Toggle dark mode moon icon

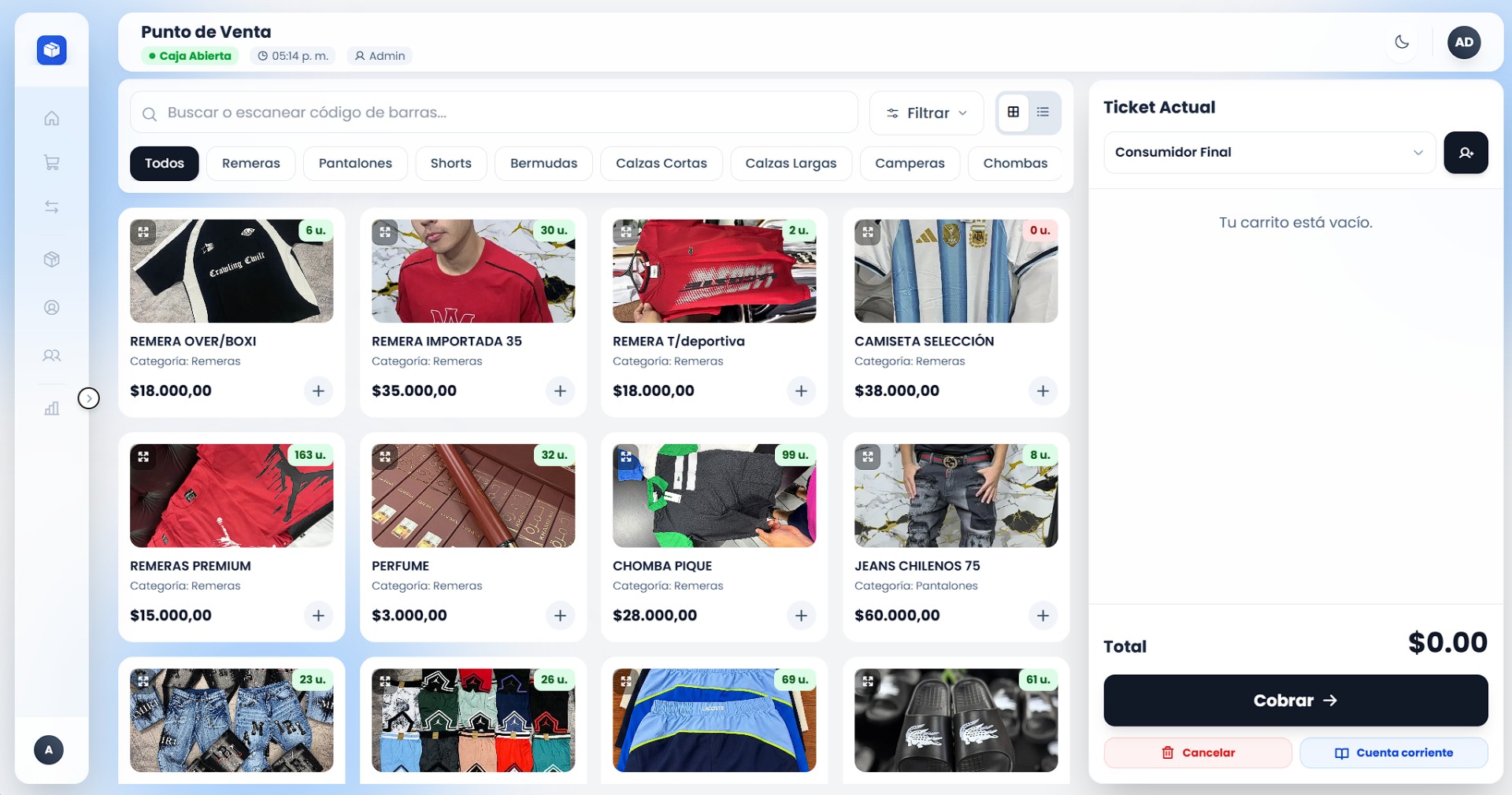tap(1402, 43)
